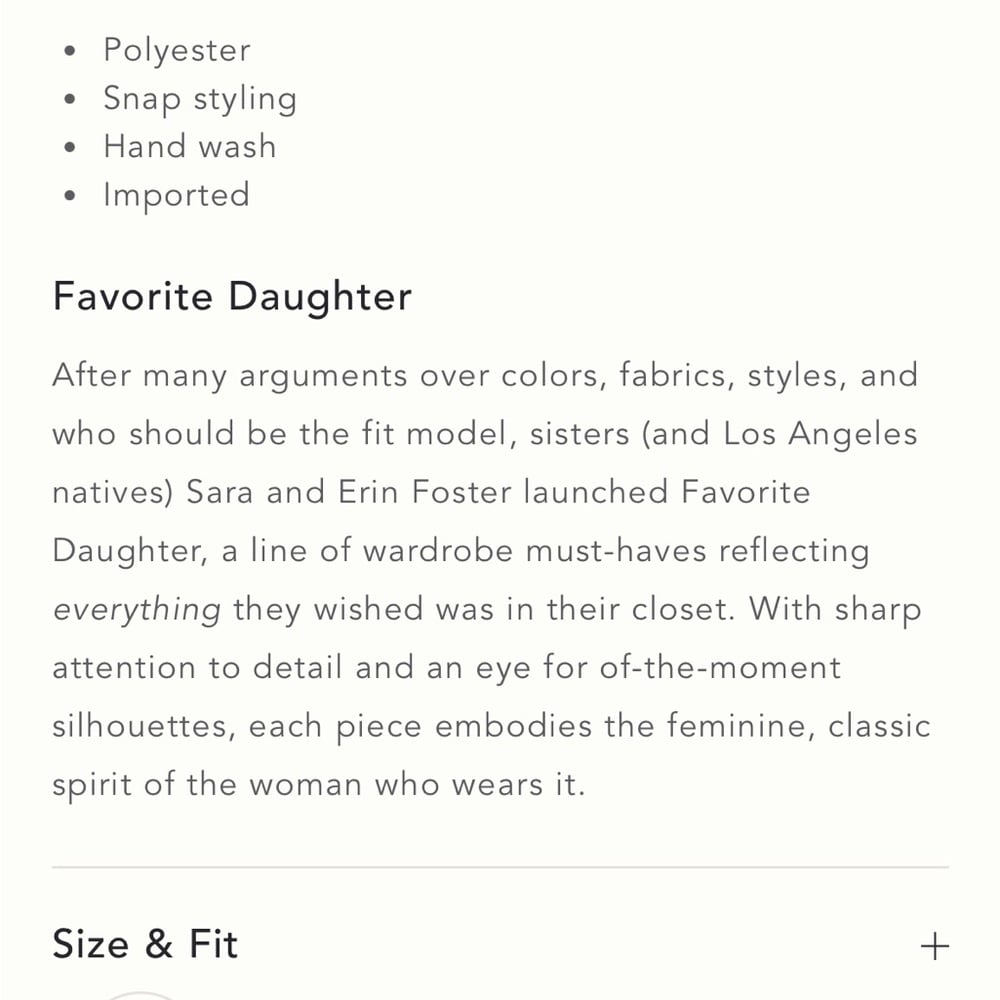Click the Polyester bullet item
This screenshot has height=1000, width=1000.
click(x=177, y=51)
